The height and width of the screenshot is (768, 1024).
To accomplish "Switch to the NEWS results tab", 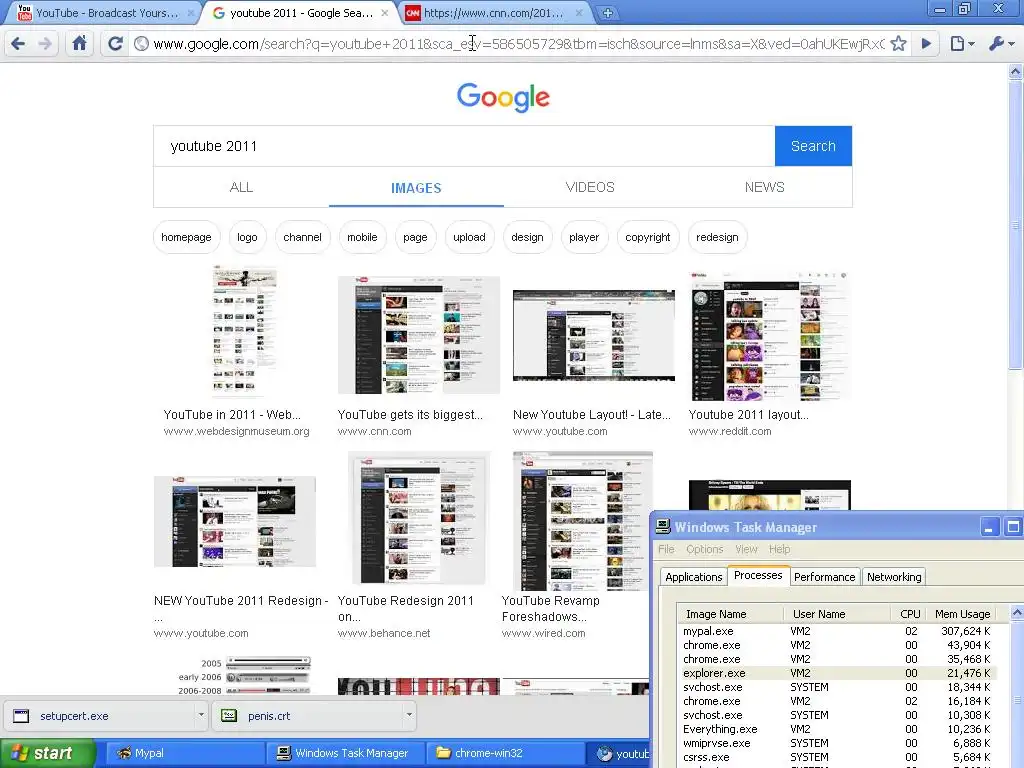I will click(x=765, y=187).
